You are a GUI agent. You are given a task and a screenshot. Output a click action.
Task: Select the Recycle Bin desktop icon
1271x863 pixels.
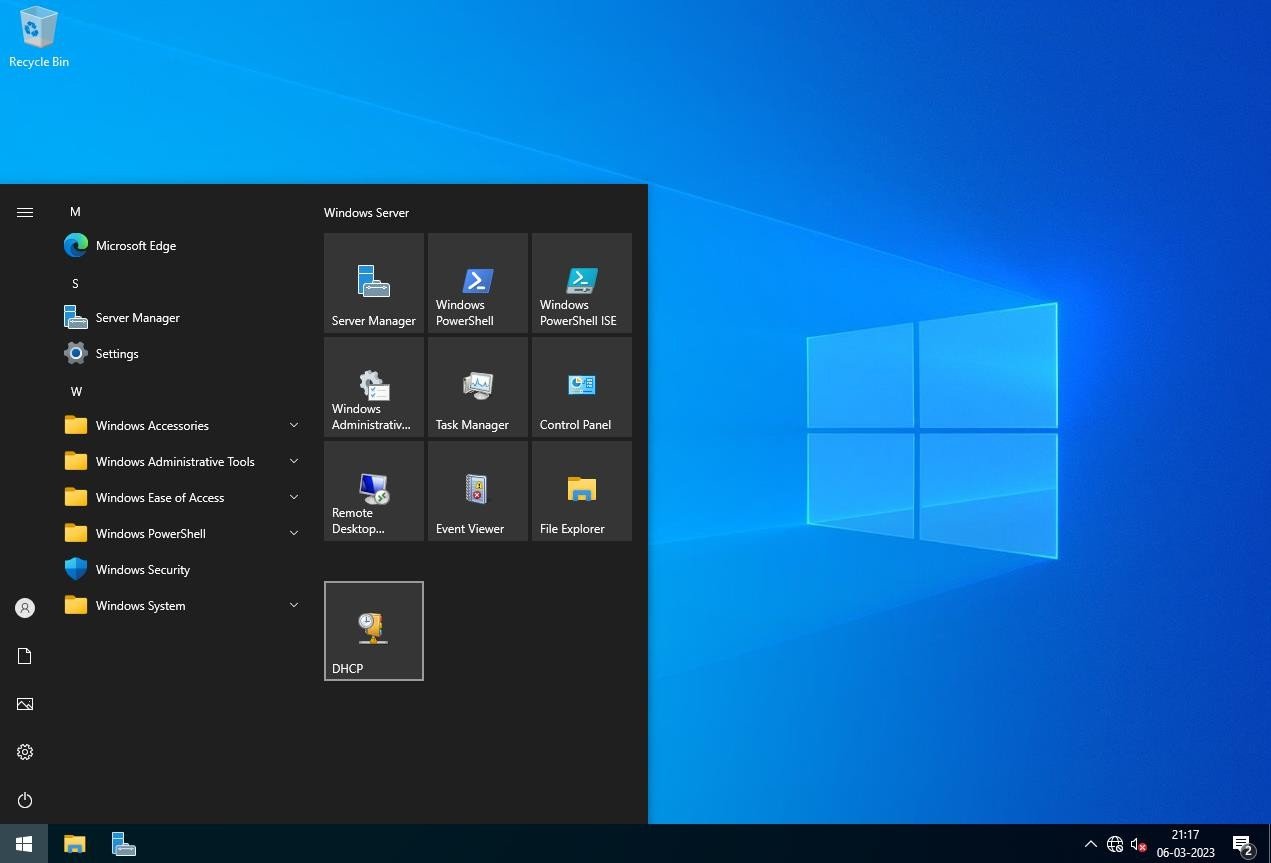(39, 37)
